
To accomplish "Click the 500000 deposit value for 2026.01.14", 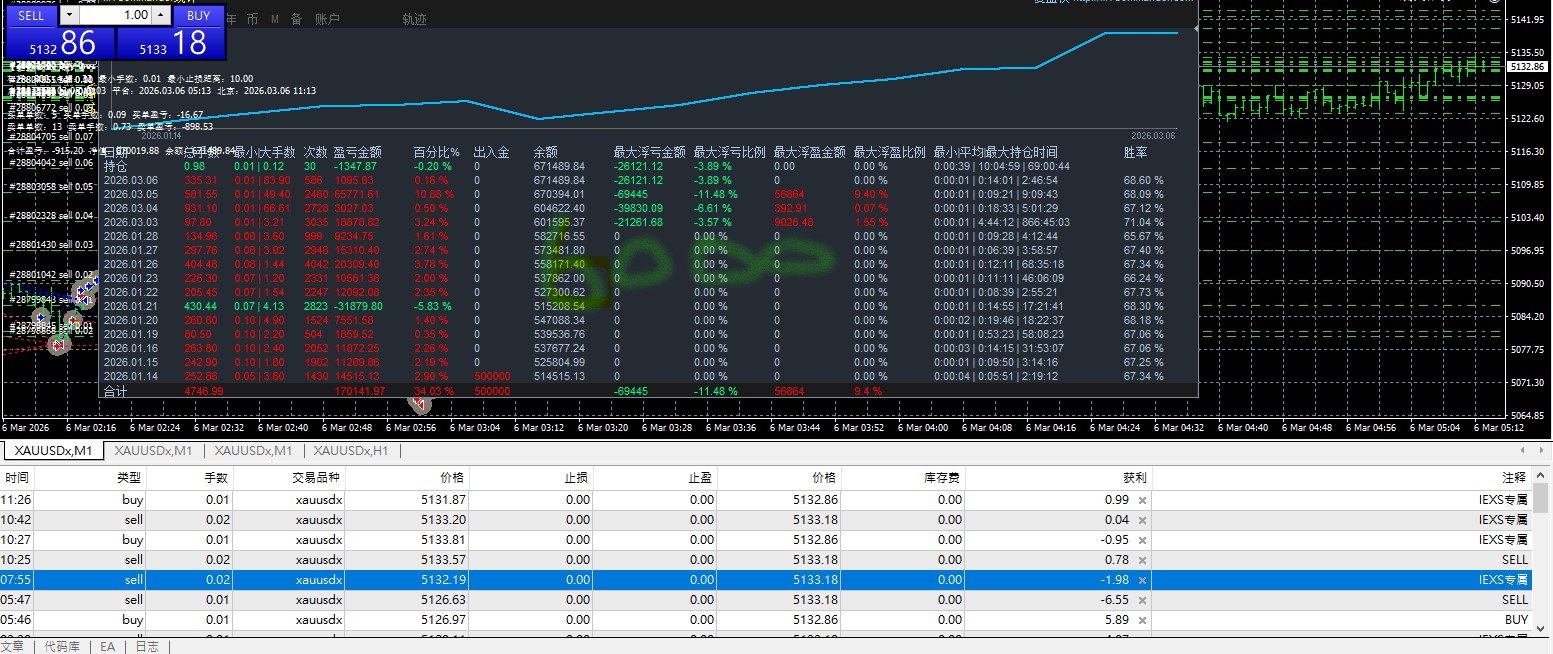I will [492, 376].
